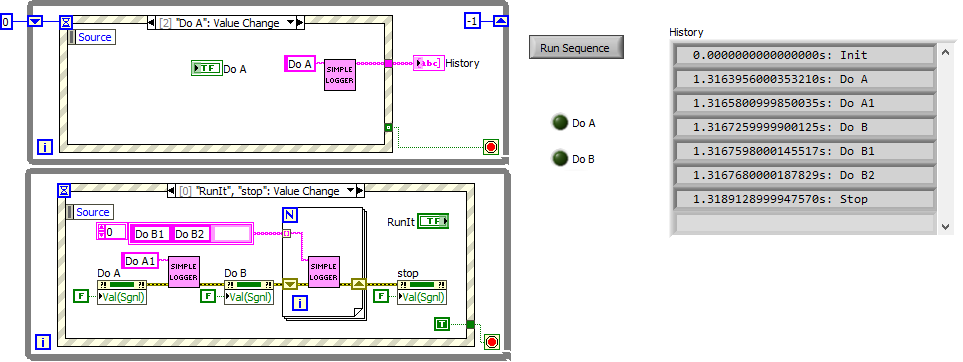Click the Run Sequence button
963x362 pixels.
coord(576,47)
